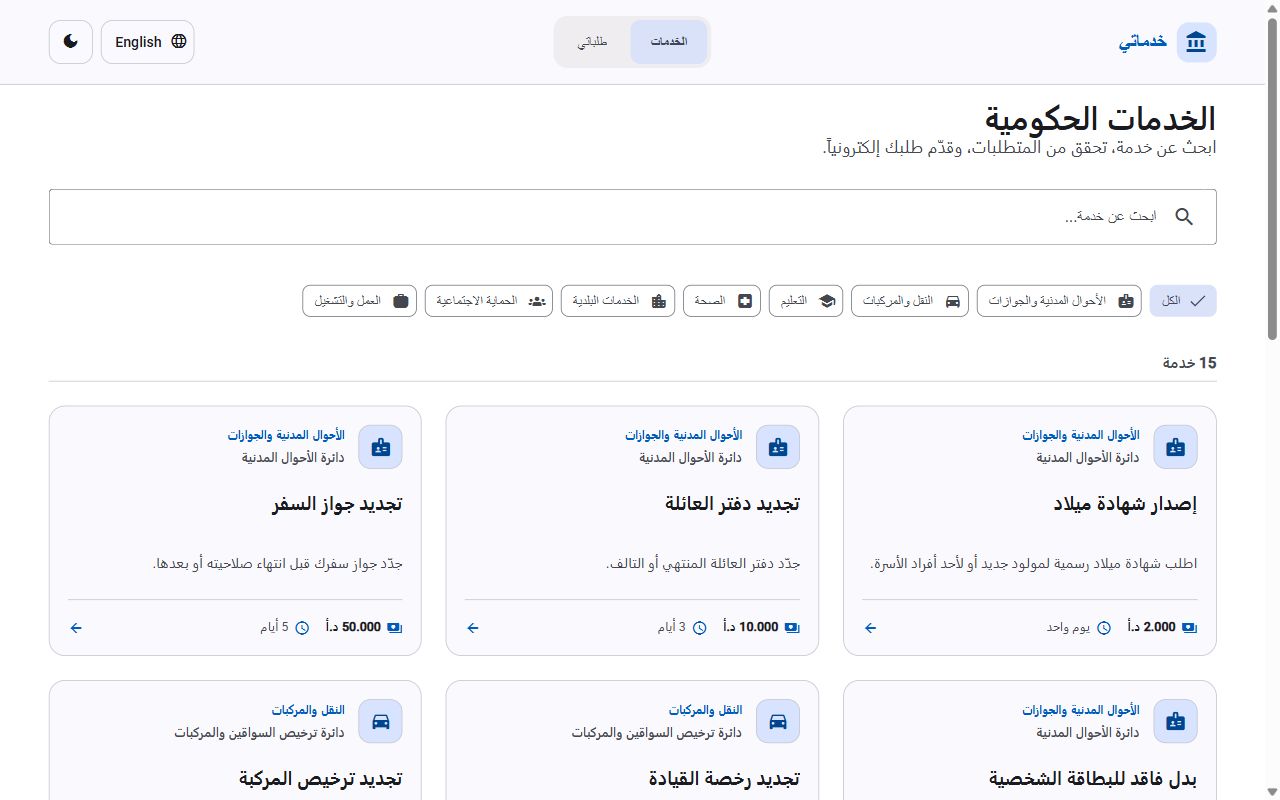Toggle dark mode with the moon icon
Image resolution: width=1280 pixels, height=800 pixels.
pos(71,42)
